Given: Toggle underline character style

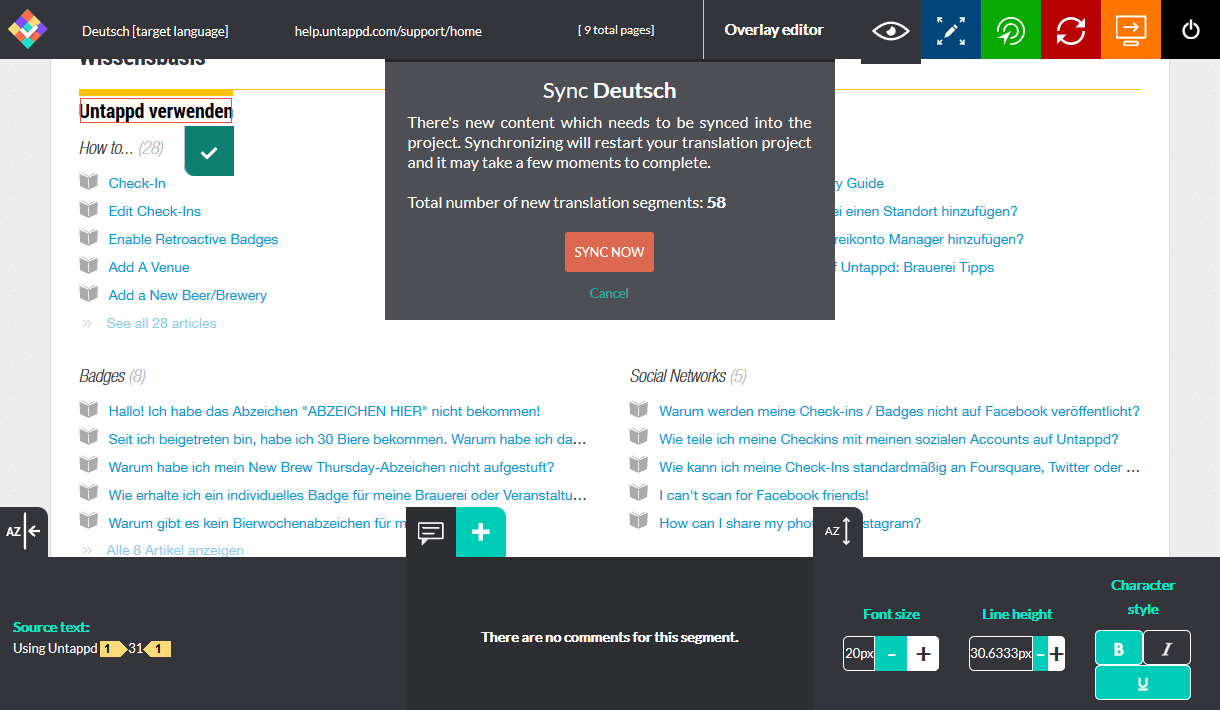Looking at the screenshot, I should [x=1143, y=683].
